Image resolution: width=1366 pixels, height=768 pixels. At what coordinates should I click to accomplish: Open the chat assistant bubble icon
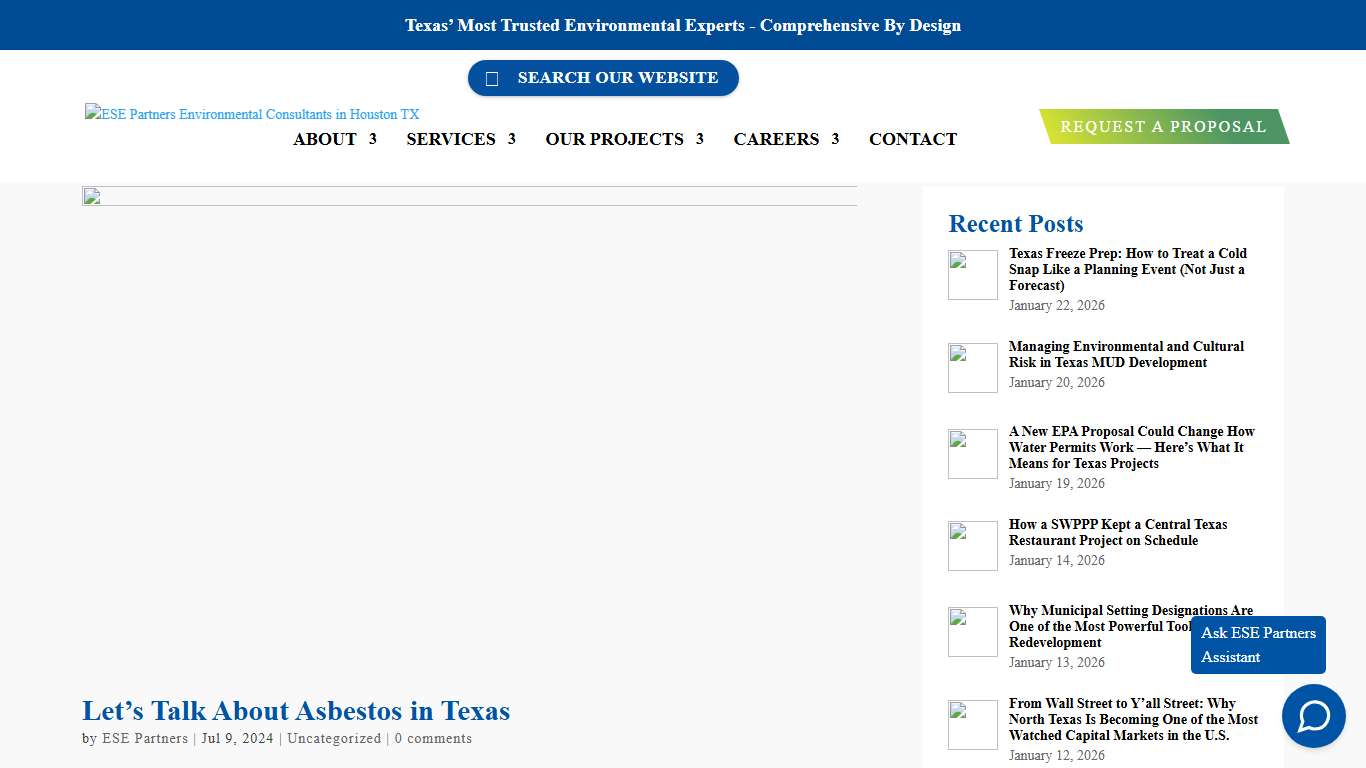pyautogui.click(x=1313, y=716)
